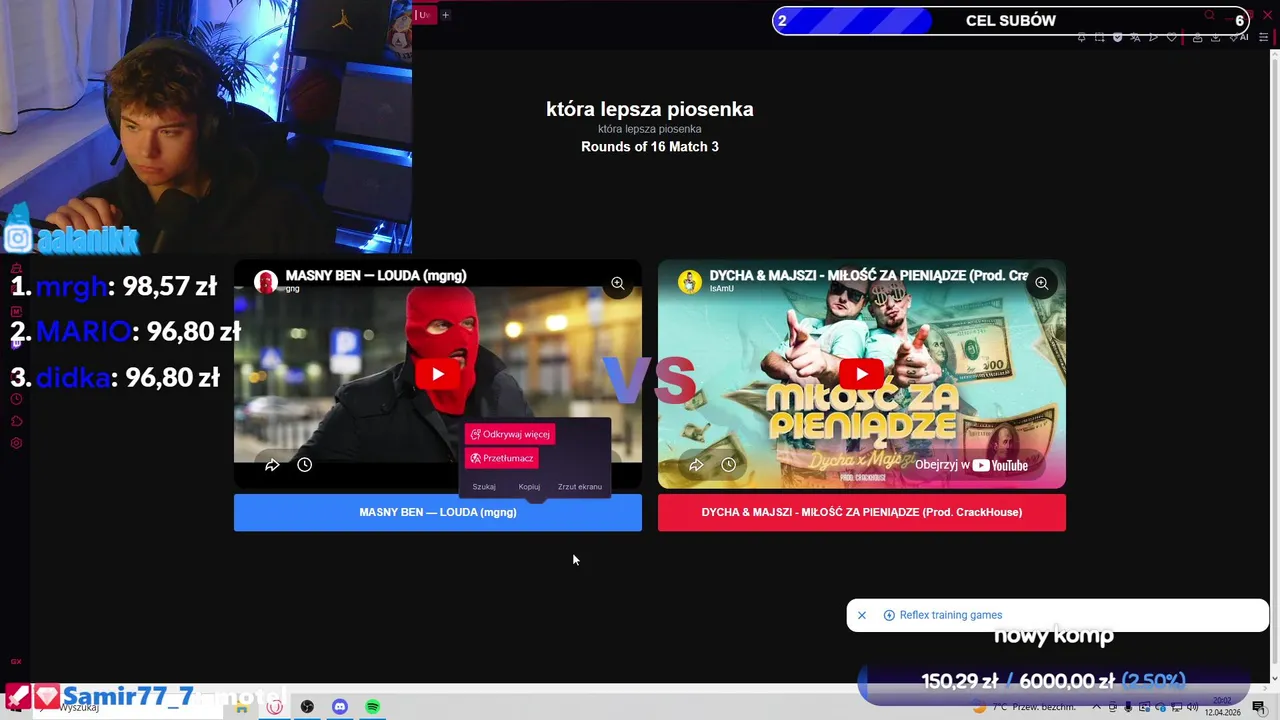Open Twitch icon in browser sidebar
This screenshot has width=1280, height=720.
click(x=16, y=344)
